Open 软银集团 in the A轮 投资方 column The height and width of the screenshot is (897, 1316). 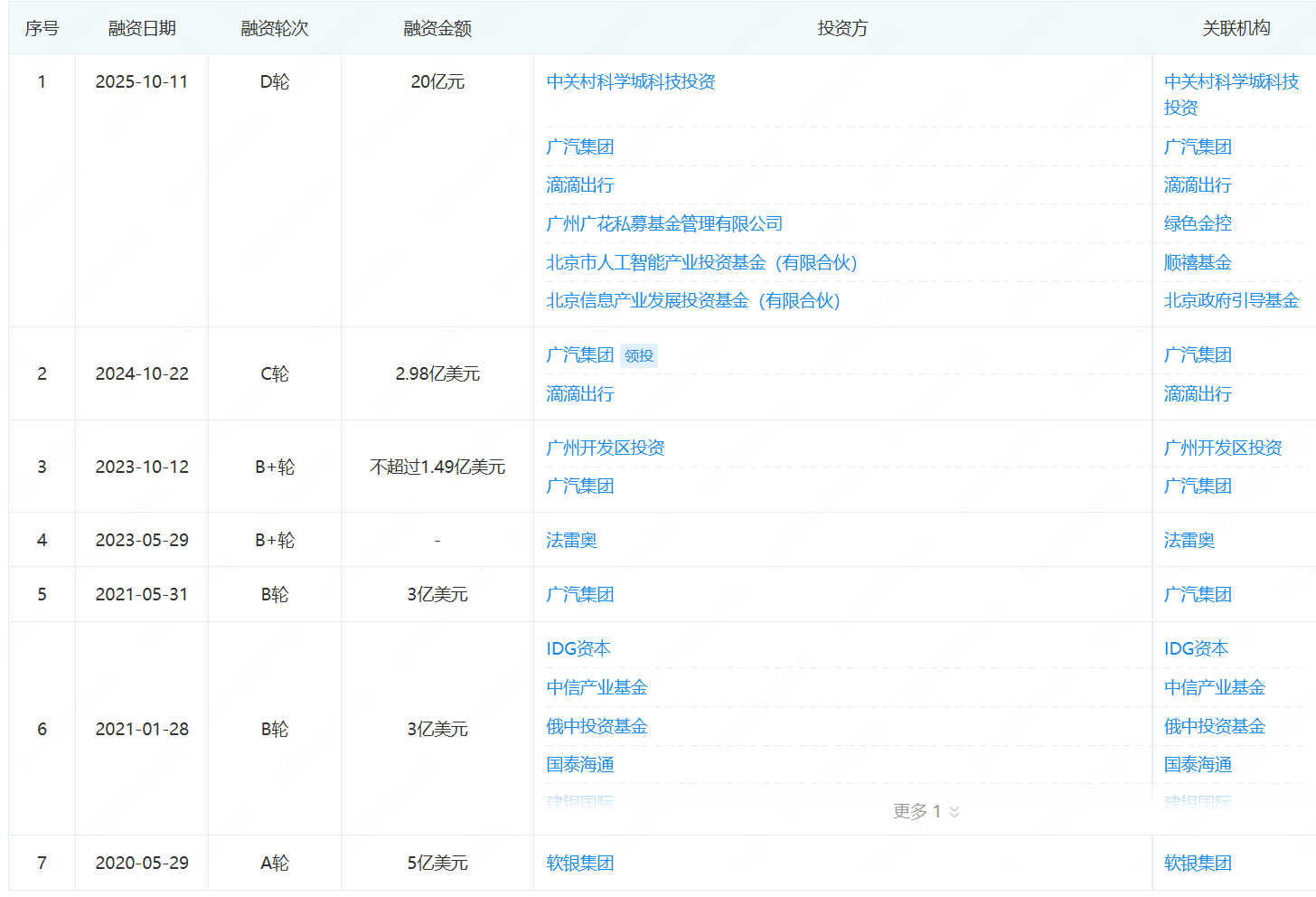coord(579,864)
